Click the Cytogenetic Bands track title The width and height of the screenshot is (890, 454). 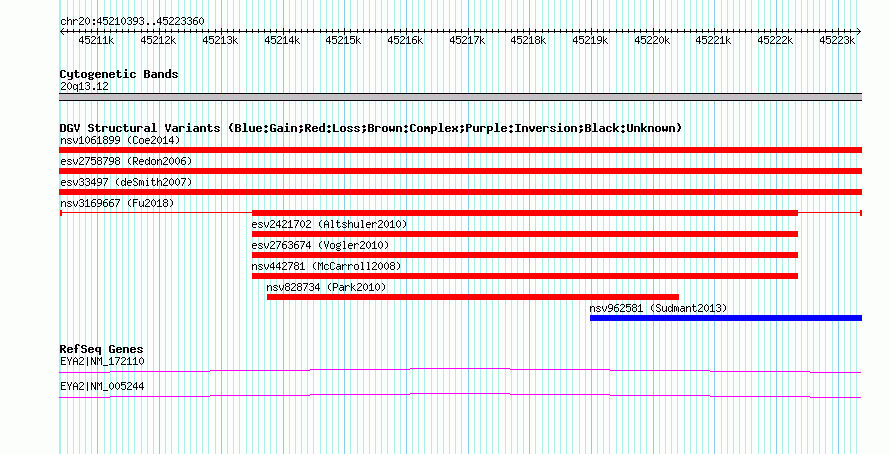tap(119, 74)
